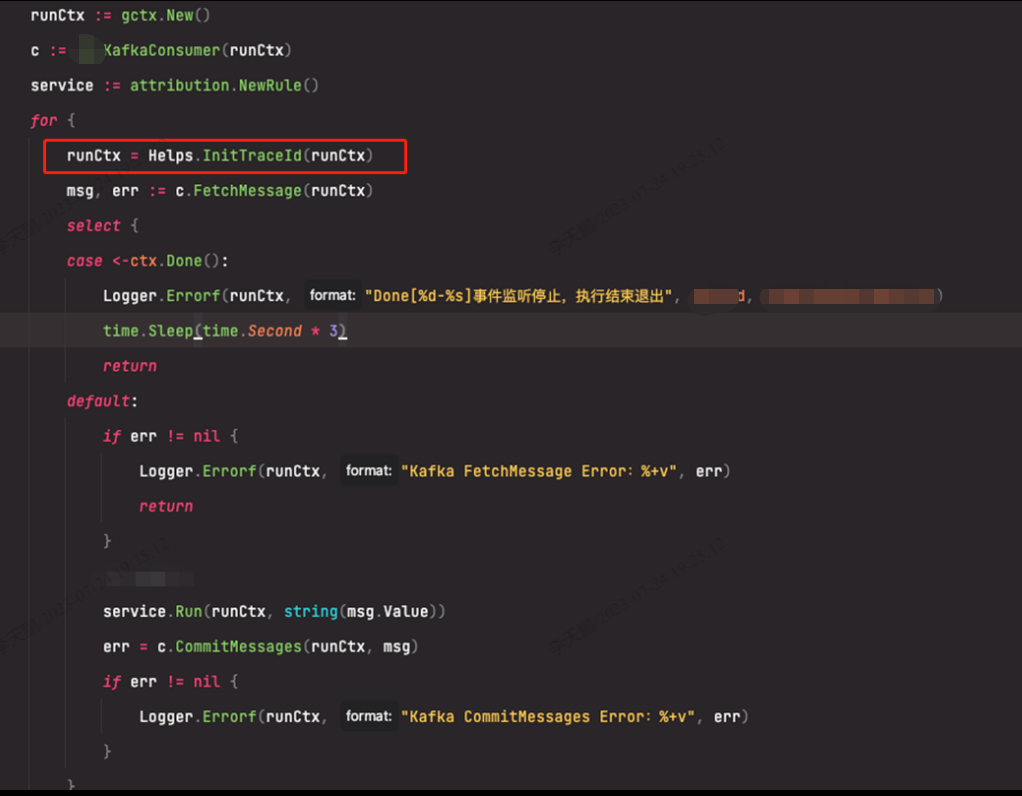Click the line 'runCtx := gctx.New()'
This screenshot has width=1022, height=796.
click(x=121, y=16)
